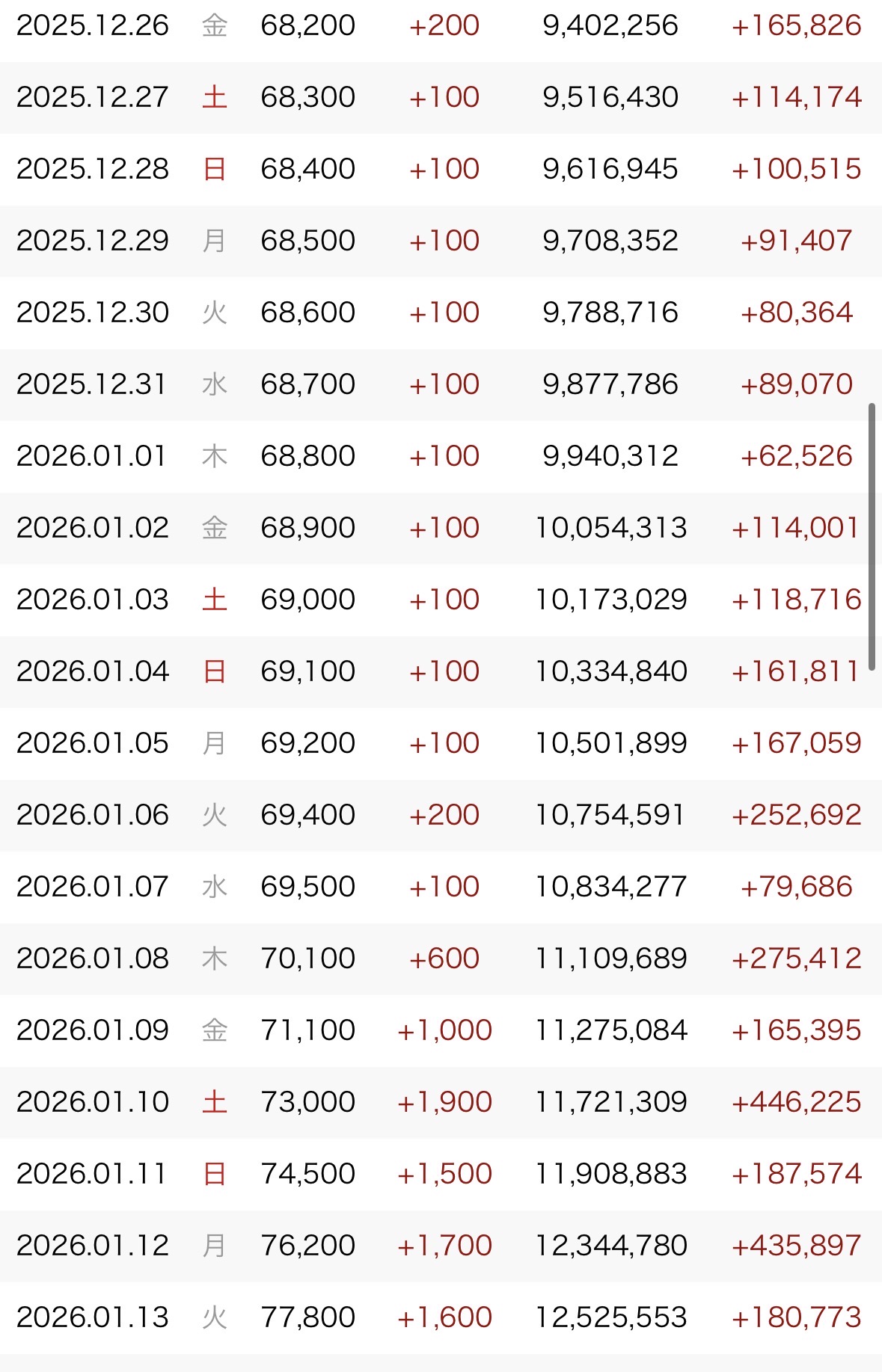Click the +1,000 change for 2026.01.09
This screenshot has height=1372, width=882.
pyautogui.click(x=444, y=1030)
